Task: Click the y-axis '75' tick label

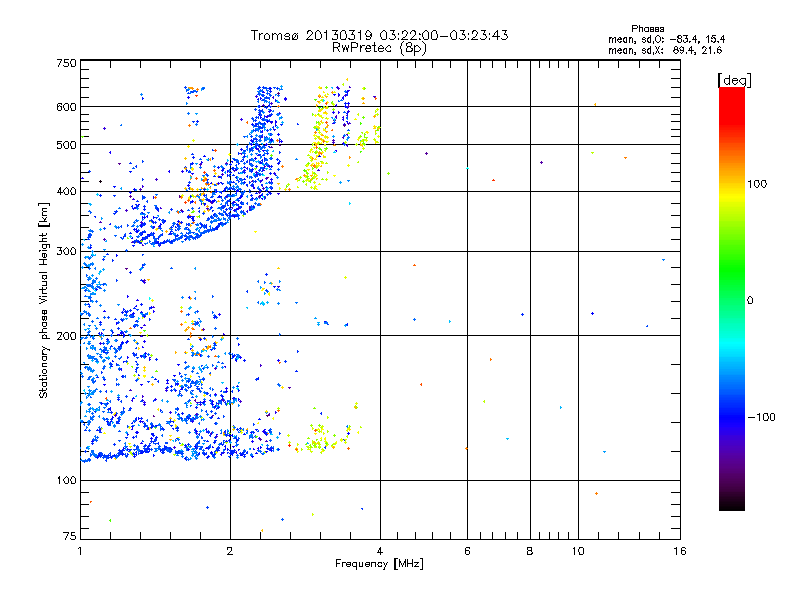Action: [x=70, y=536]
